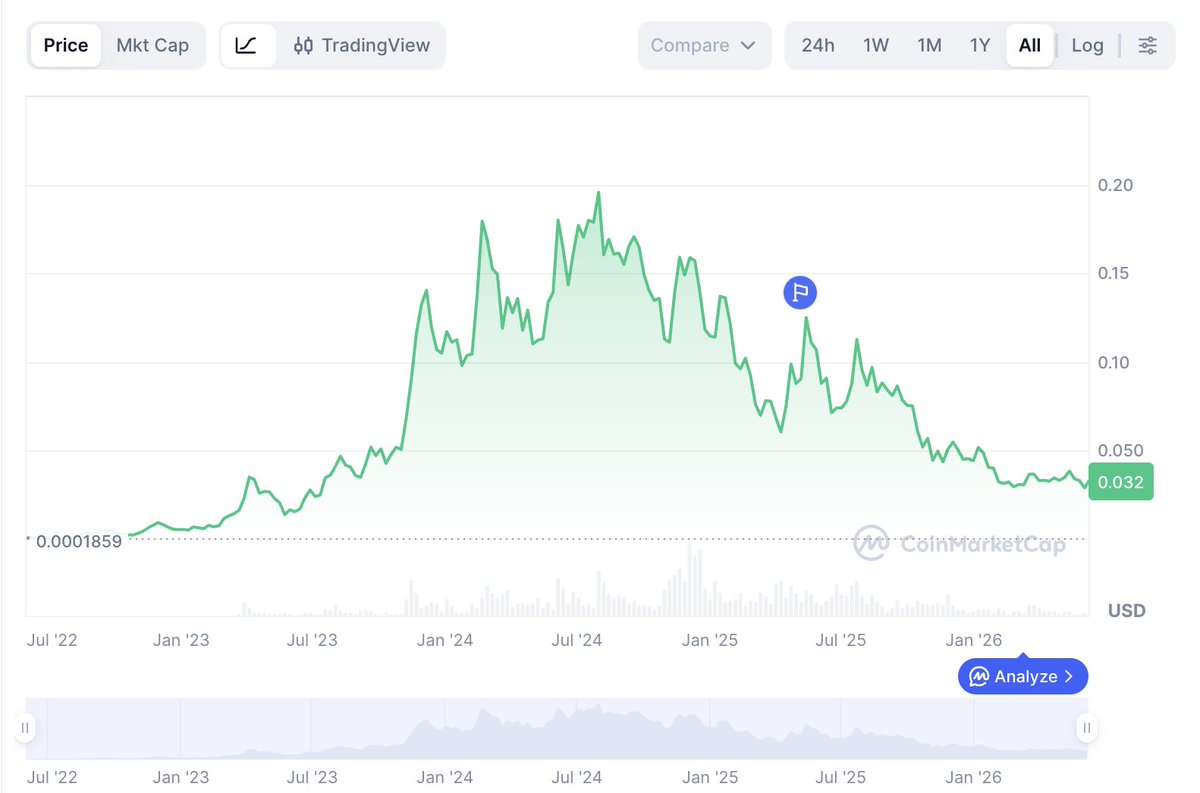This screenshot has height=793, width=1200.
Task: Click Jul '24 on main chart axis
Action: (577, 640)
